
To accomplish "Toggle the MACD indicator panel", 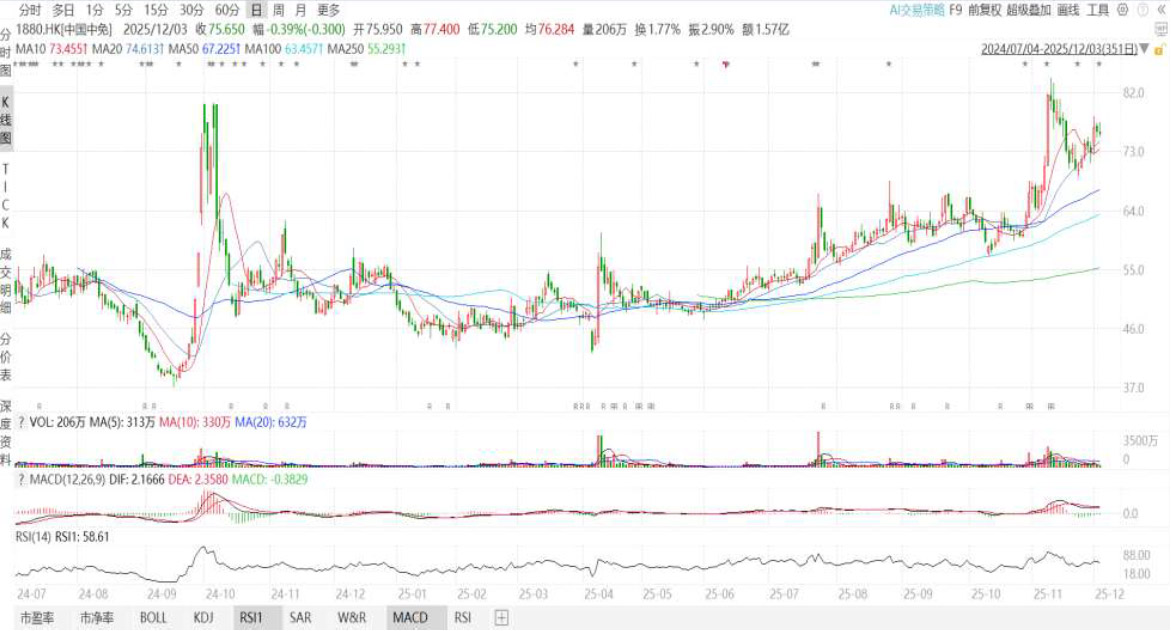I will pyautogui.click(x=410, y=617).
